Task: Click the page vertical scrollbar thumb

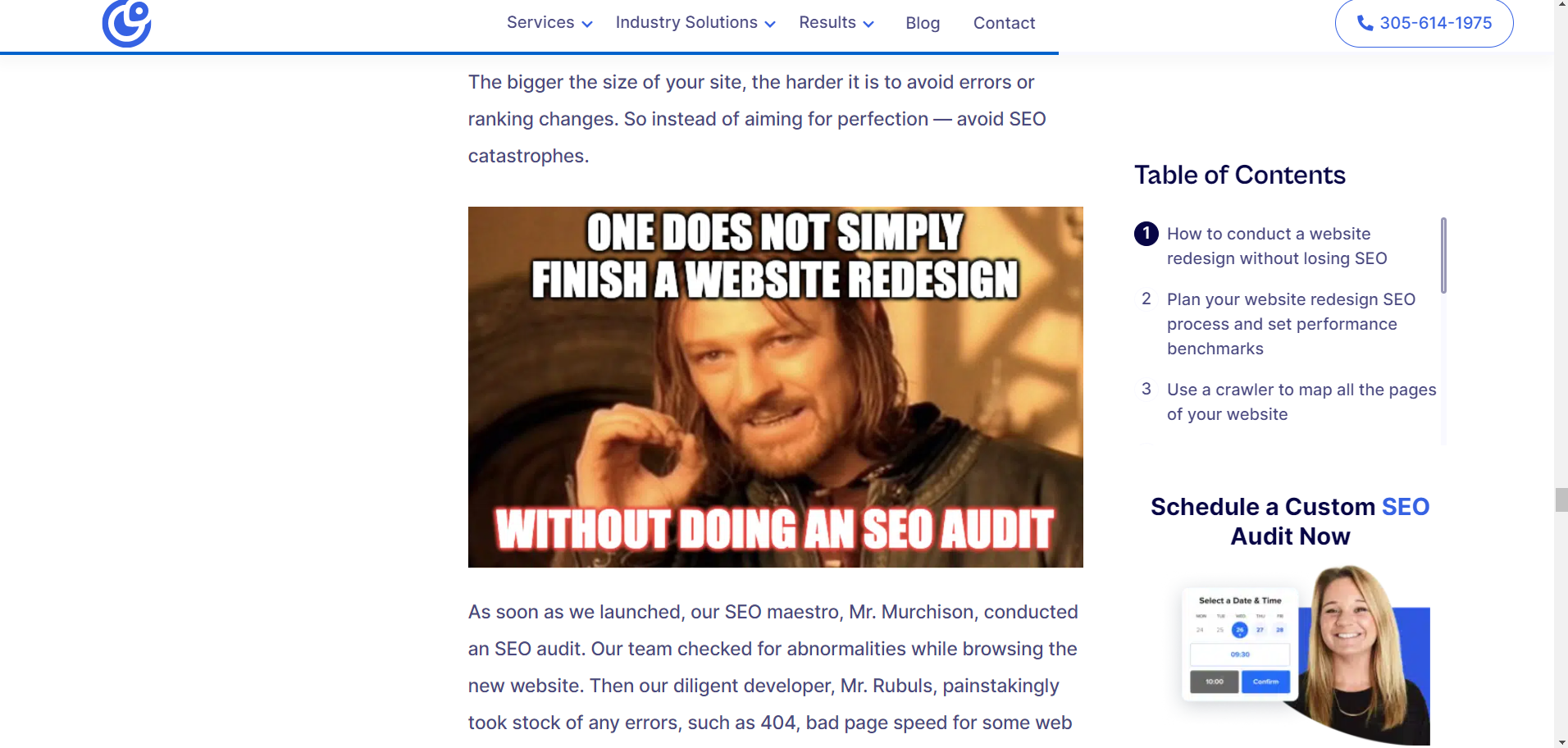Action: 1561,499
